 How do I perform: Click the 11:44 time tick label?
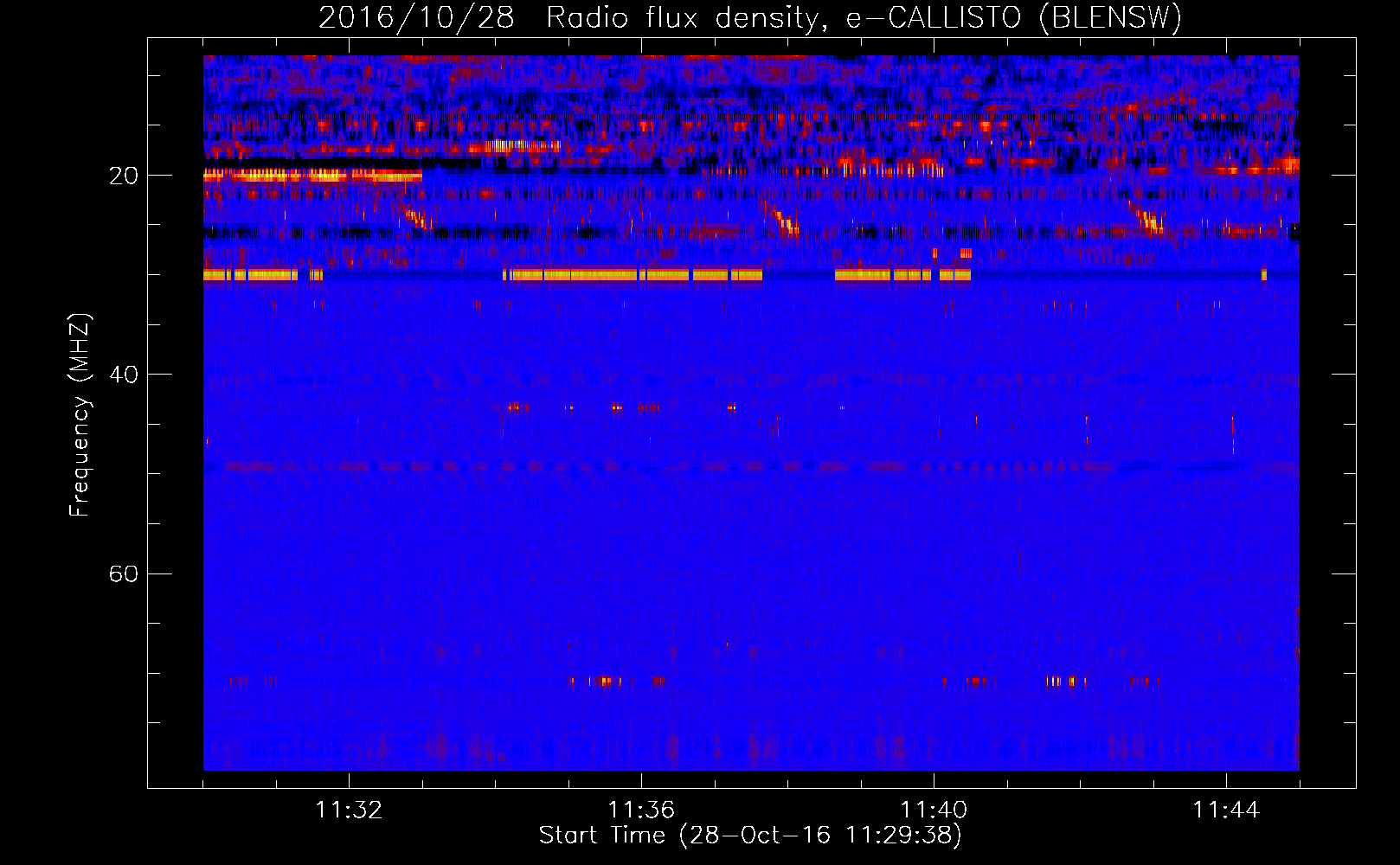point(1226,810)
